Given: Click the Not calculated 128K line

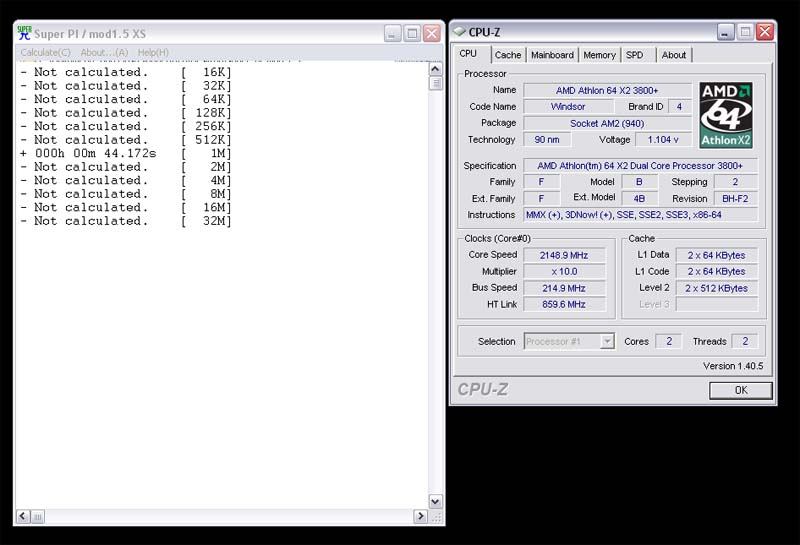Looking at the screenshot, I should pyautogui.click(x=126, y=113).
